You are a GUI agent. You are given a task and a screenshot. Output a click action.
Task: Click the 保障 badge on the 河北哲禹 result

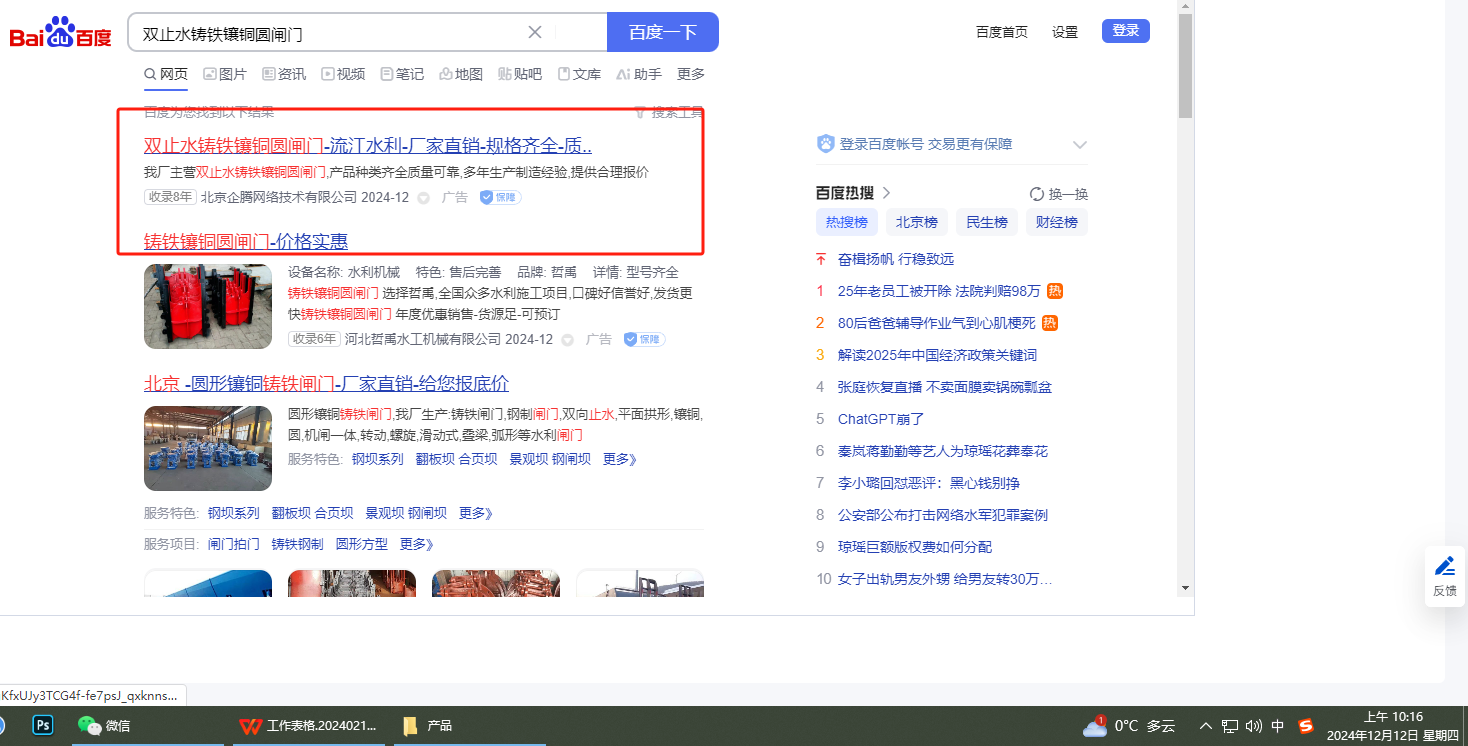point(644,340)
